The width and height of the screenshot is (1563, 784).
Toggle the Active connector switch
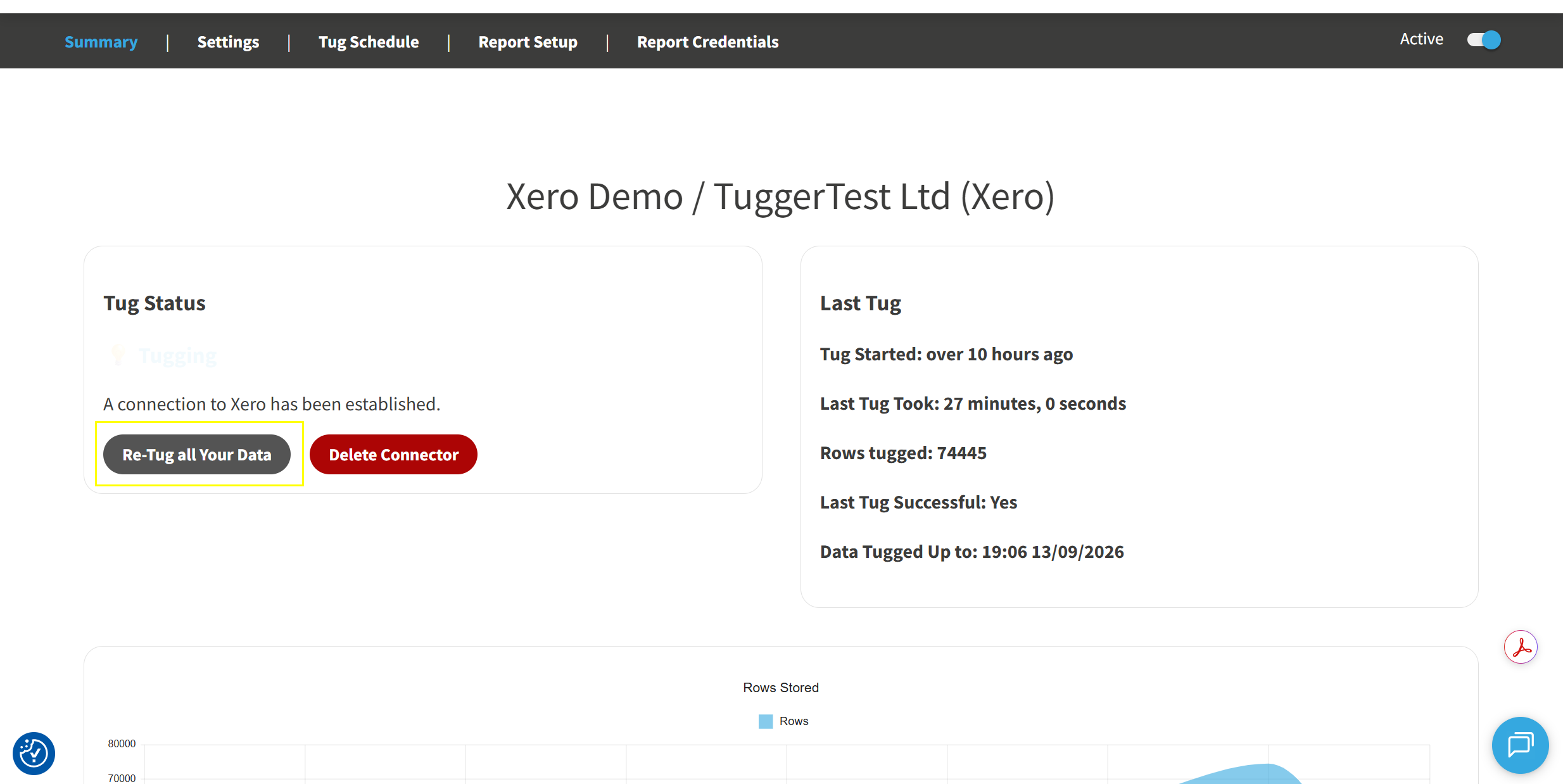[x=1484, y=40]
